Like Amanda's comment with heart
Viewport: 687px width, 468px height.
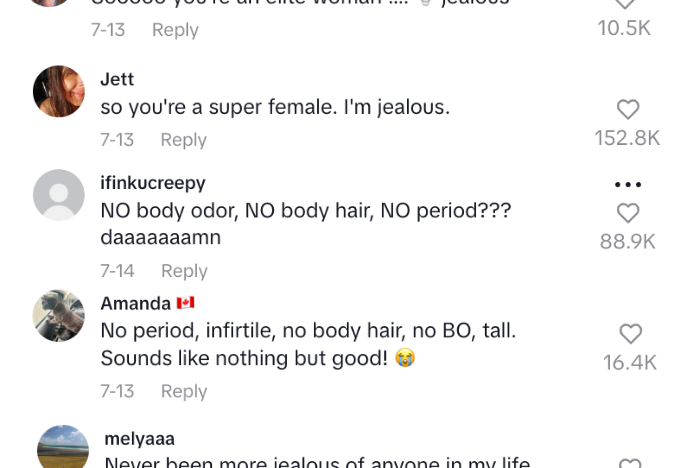click(x=630, y=334)
